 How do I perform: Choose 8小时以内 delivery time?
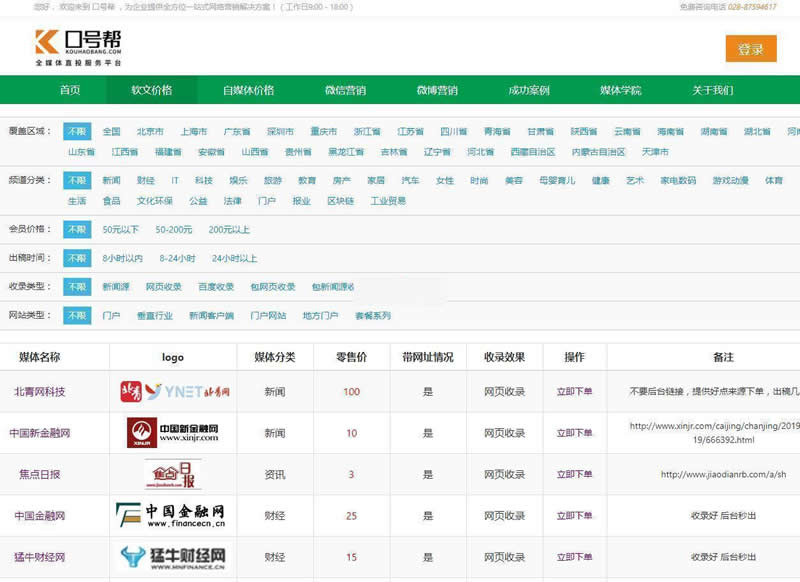coord(124,258)
